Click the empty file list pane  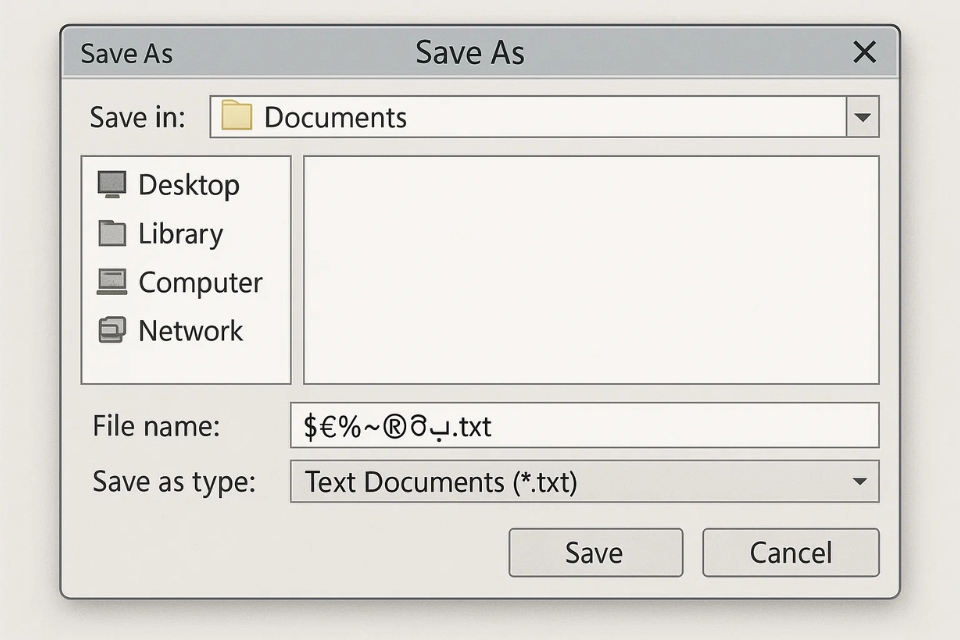590,270
